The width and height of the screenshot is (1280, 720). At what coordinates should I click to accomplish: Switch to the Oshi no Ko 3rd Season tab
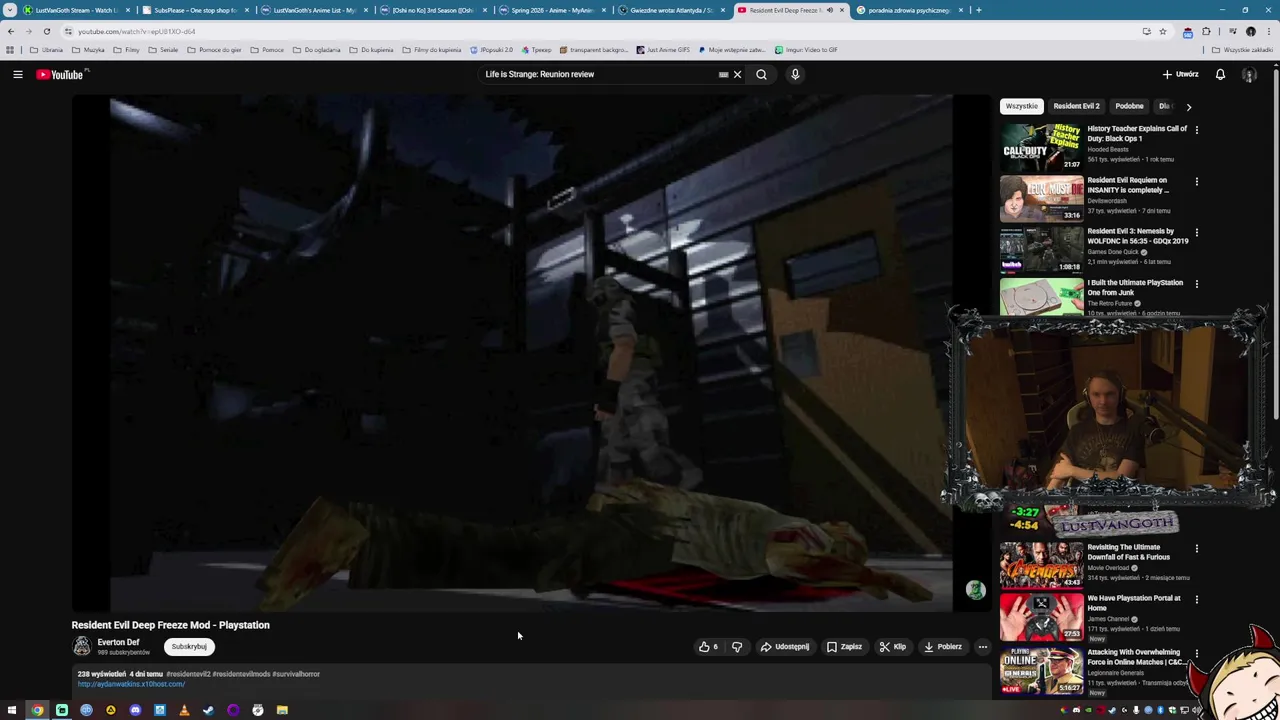(432, 10)
